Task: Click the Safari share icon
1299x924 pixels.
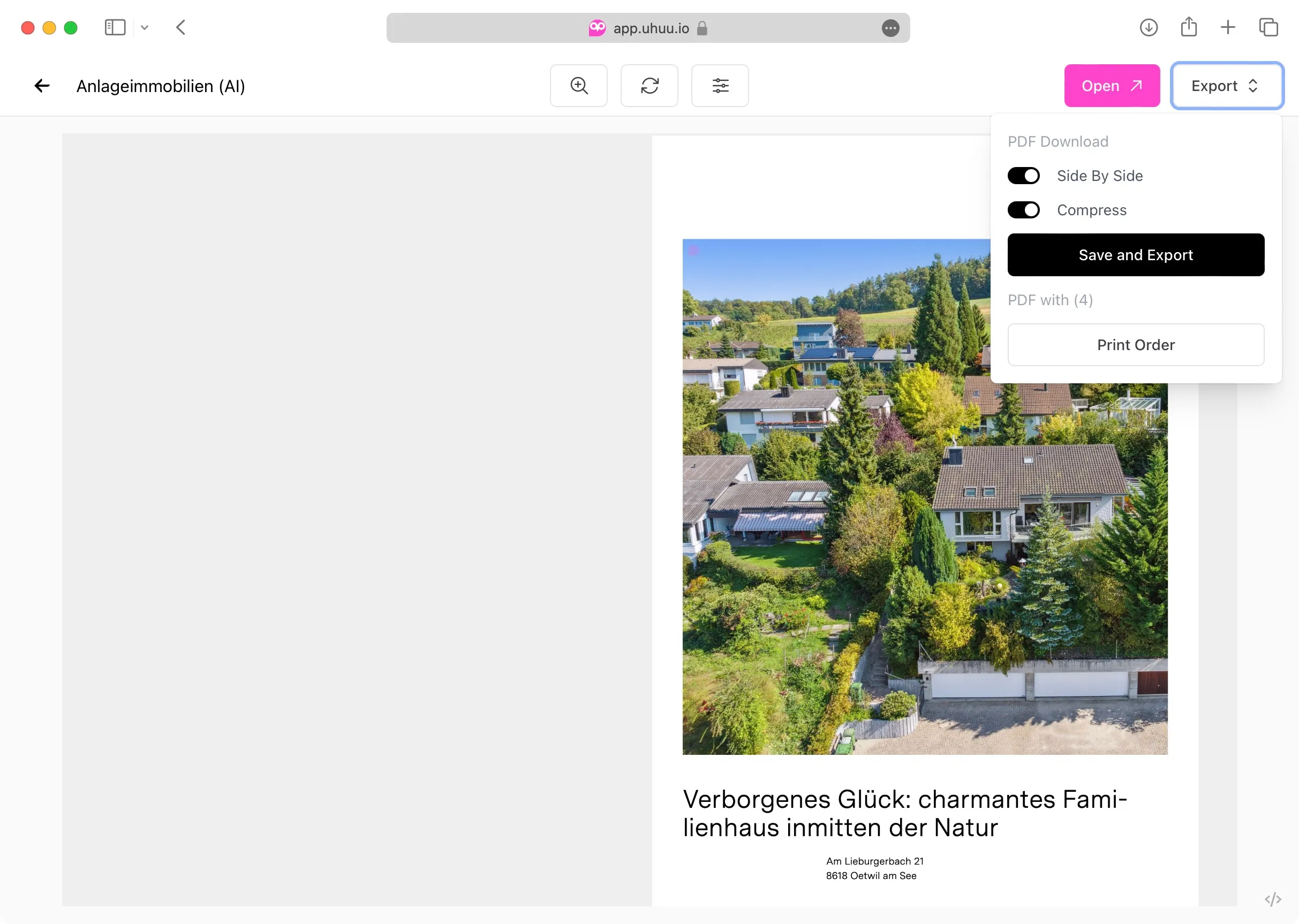Action: pyautogui.click(x=1189, y=27)
